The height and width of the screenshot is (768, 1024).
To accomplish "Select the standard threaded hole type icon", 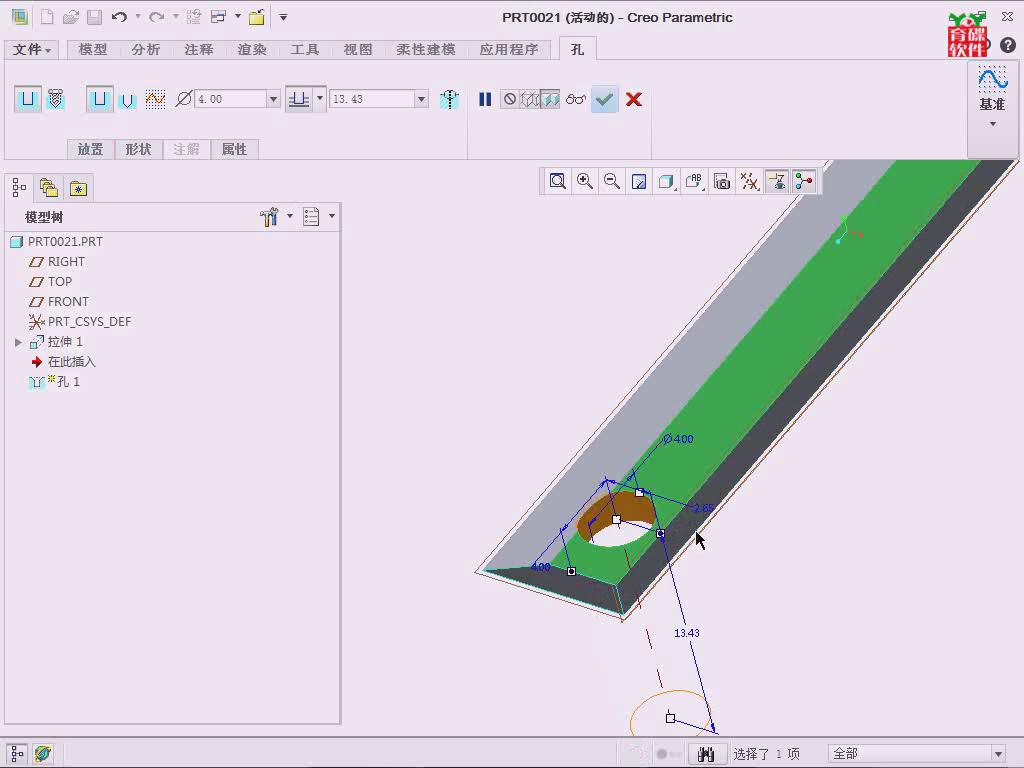I will [x=56, y=99].
